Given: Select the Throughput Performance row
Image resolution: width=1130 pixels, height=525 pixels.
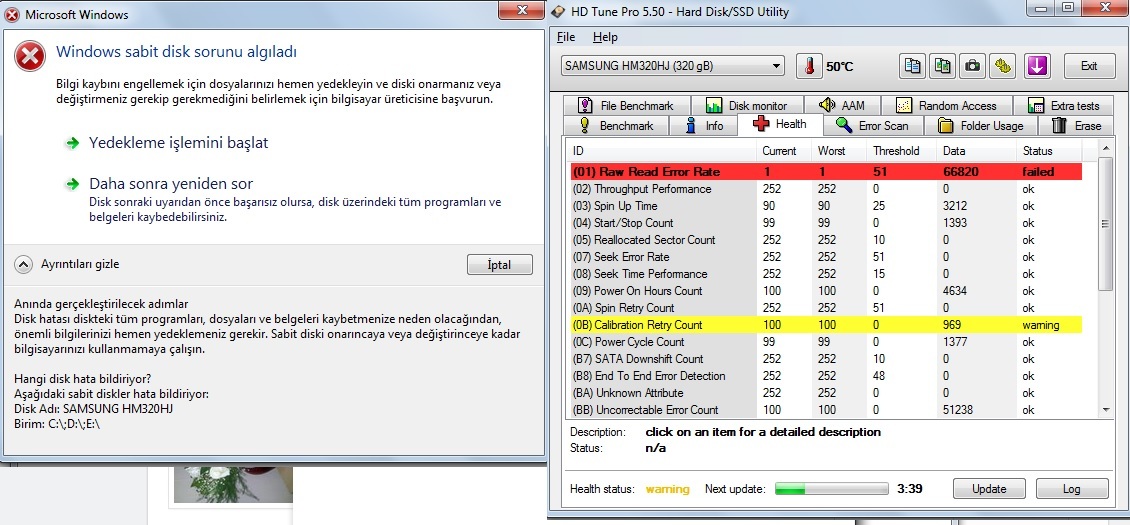Looking at the screenshot, I should (x=826, y=189).
